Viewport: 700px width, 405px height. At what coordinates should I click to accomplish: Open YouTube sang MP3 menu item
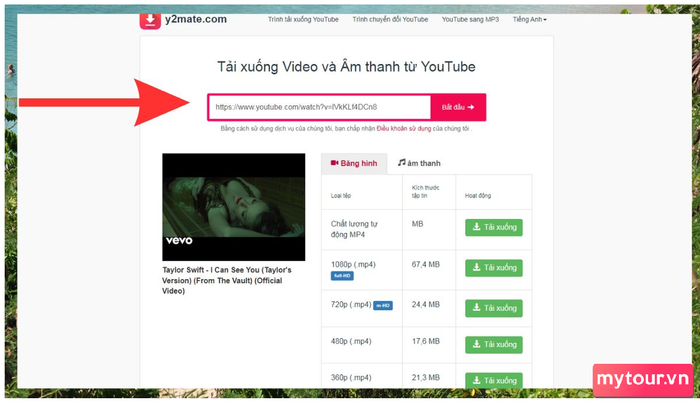470,20
